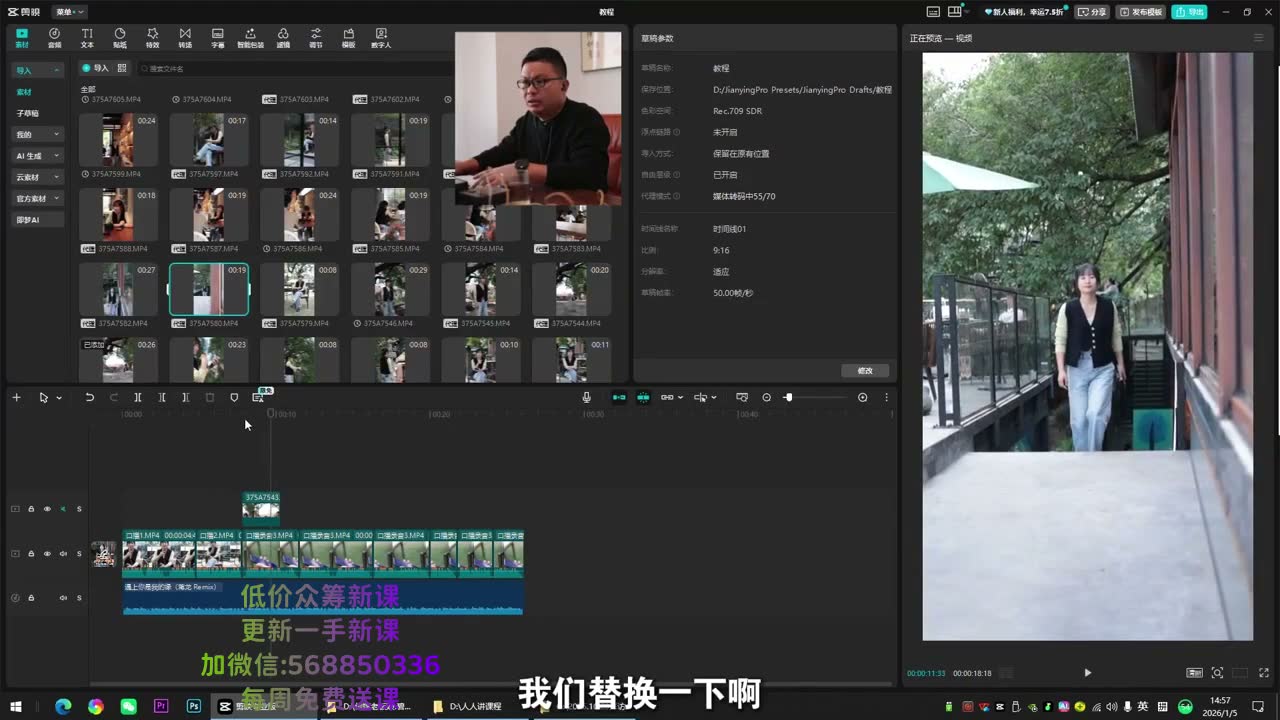Click the redo icon

point(113,397)
